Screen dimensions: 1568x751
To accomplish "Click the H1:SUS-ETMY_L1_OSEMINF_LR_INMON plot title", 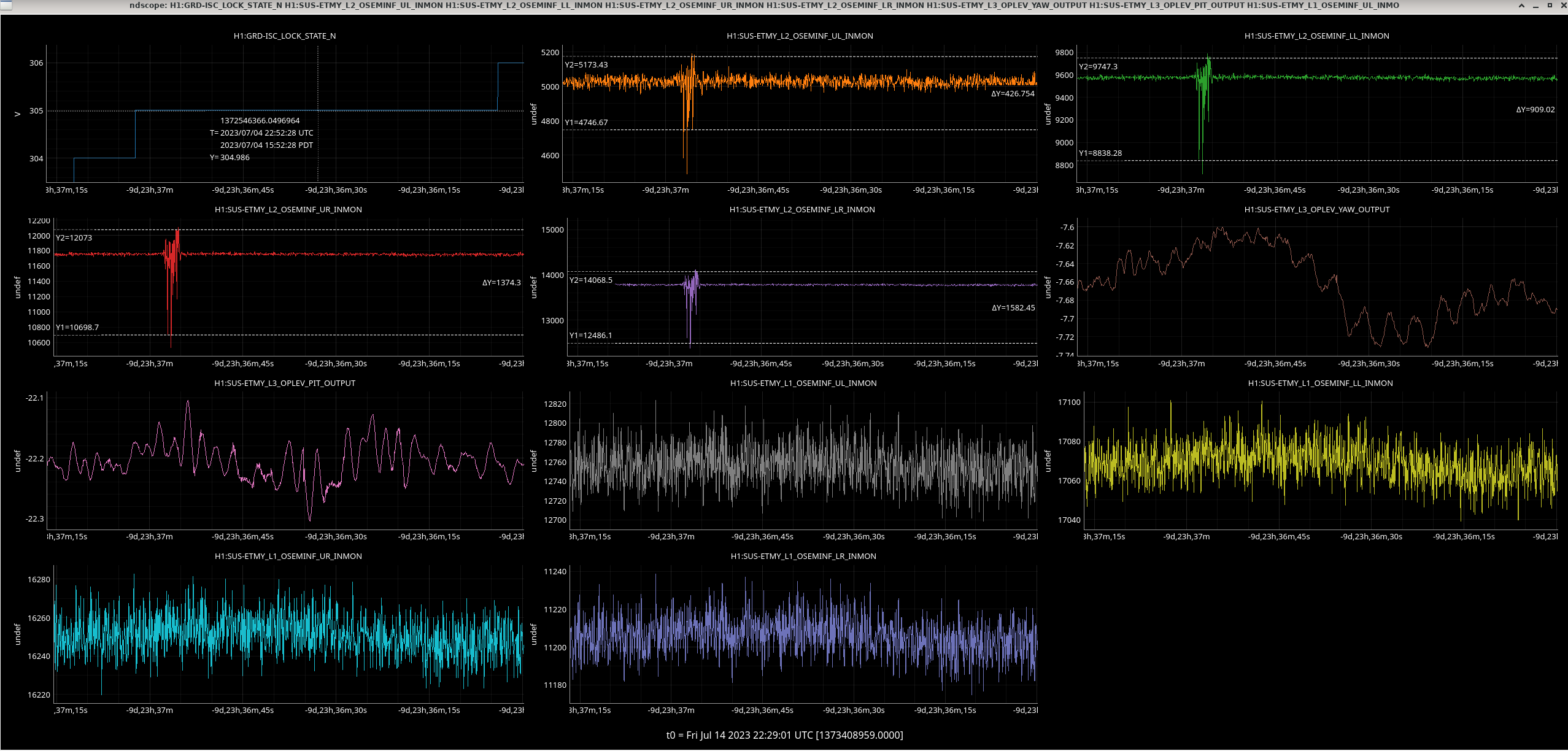I will [x=803, y=556].
